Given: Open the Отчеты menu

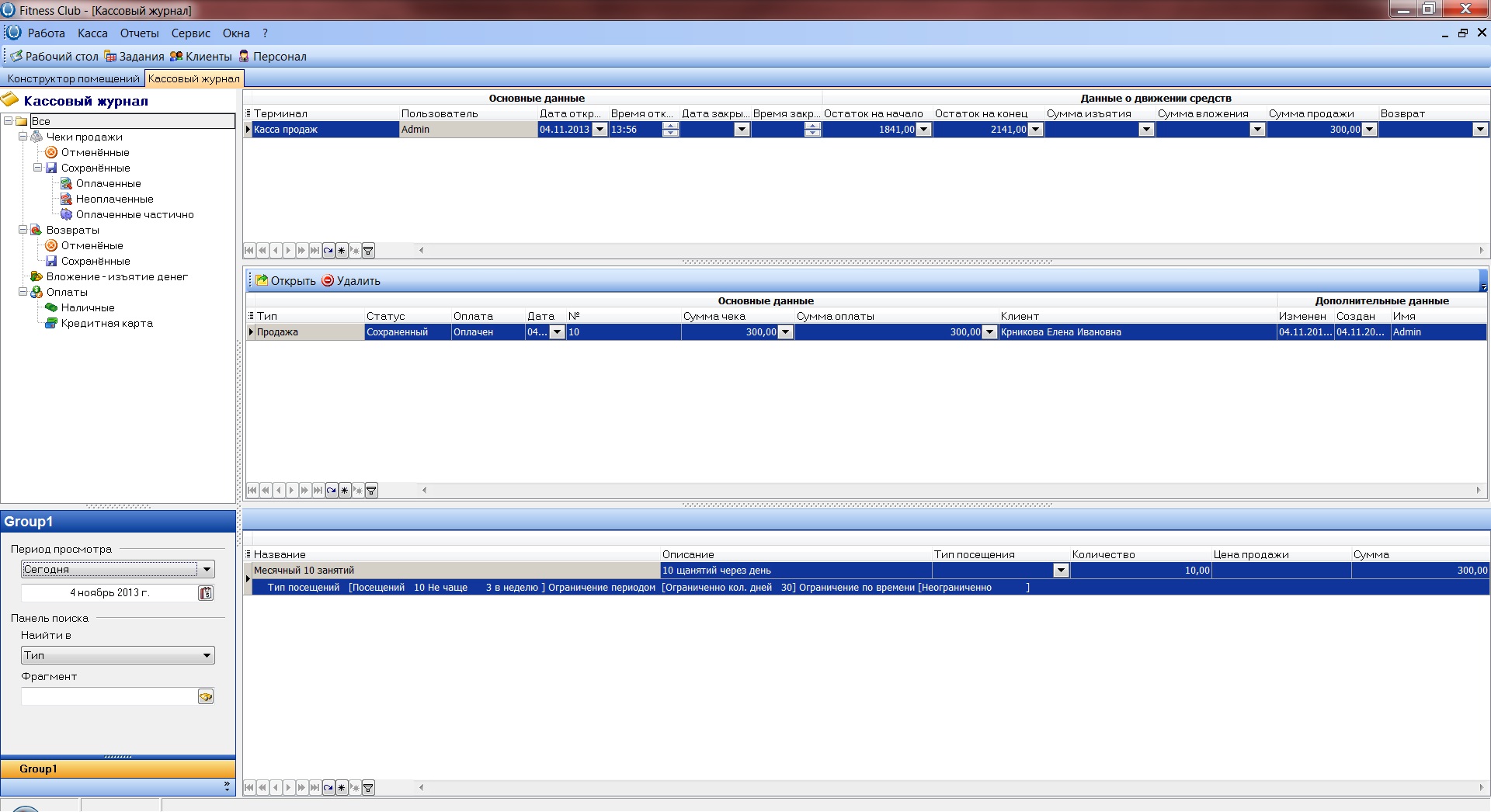Looking at the screenshot, I should coord(139,33).
